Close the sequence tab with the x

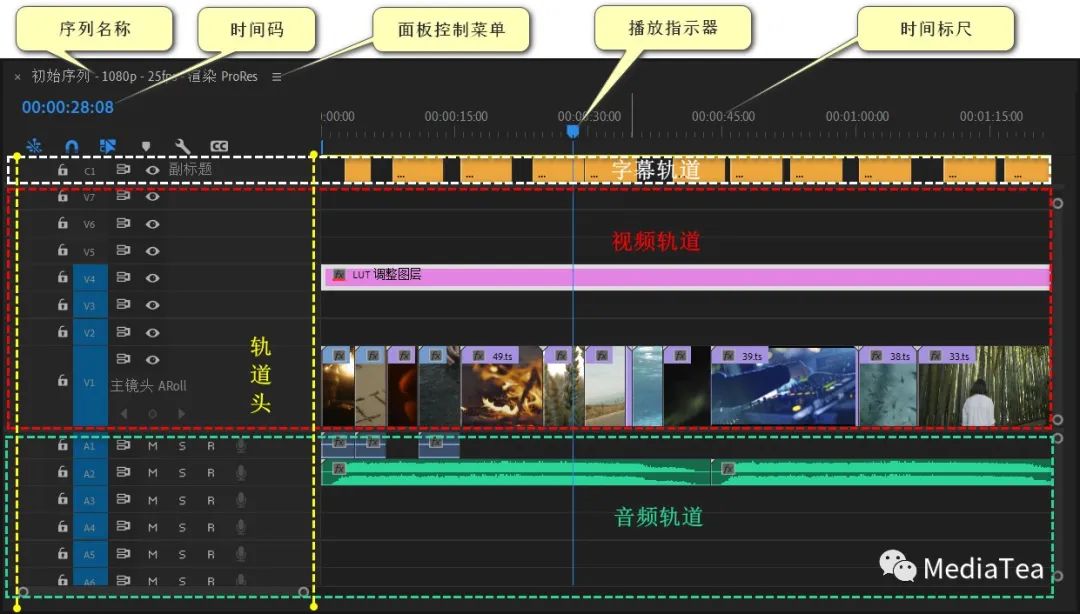tap(17, 76)
